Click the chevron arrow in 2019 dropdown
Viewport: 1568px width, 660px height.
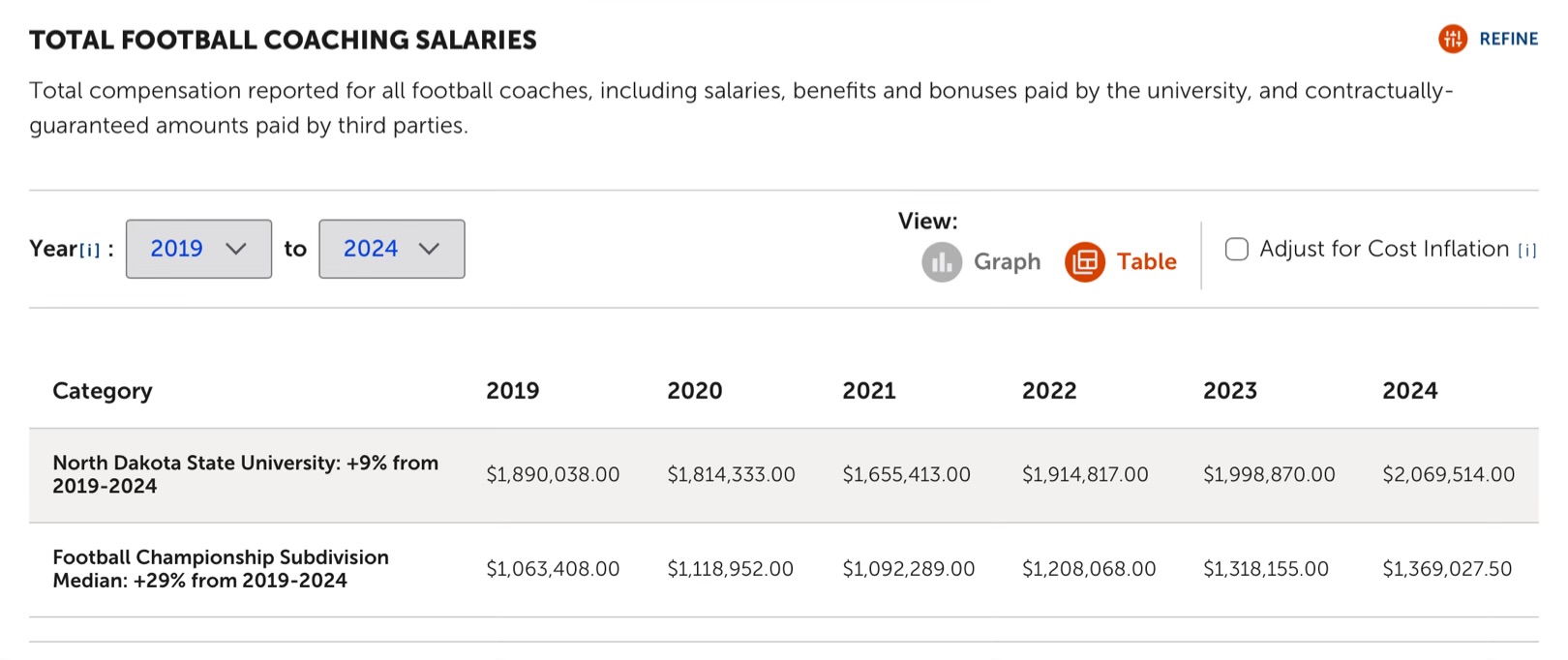235,249
